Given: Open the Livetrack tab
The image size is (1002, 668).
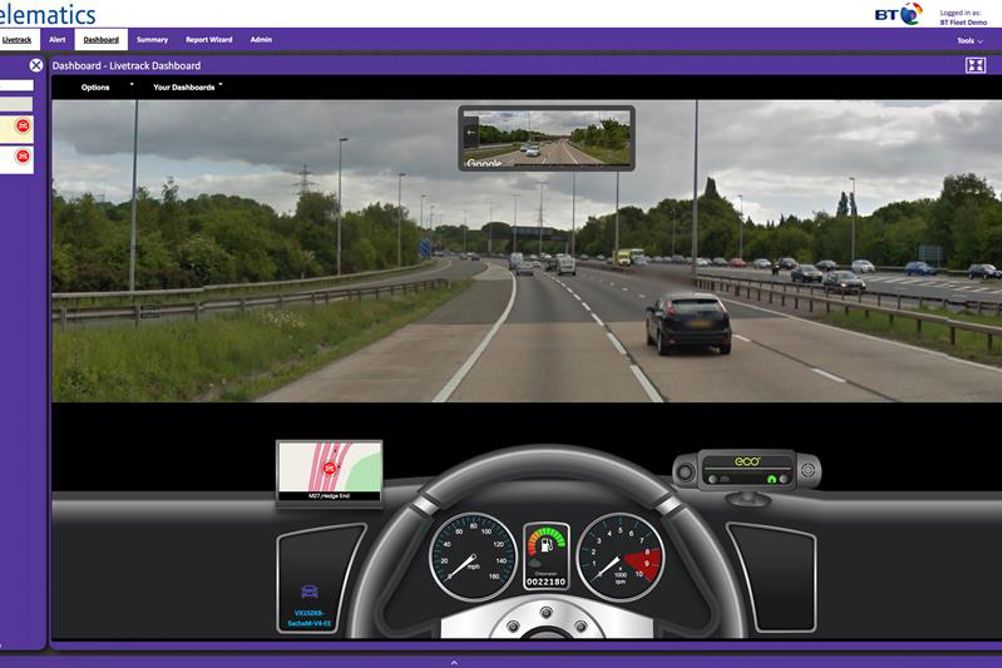Looking at the screenshot, I should click(x=17, y=40).
